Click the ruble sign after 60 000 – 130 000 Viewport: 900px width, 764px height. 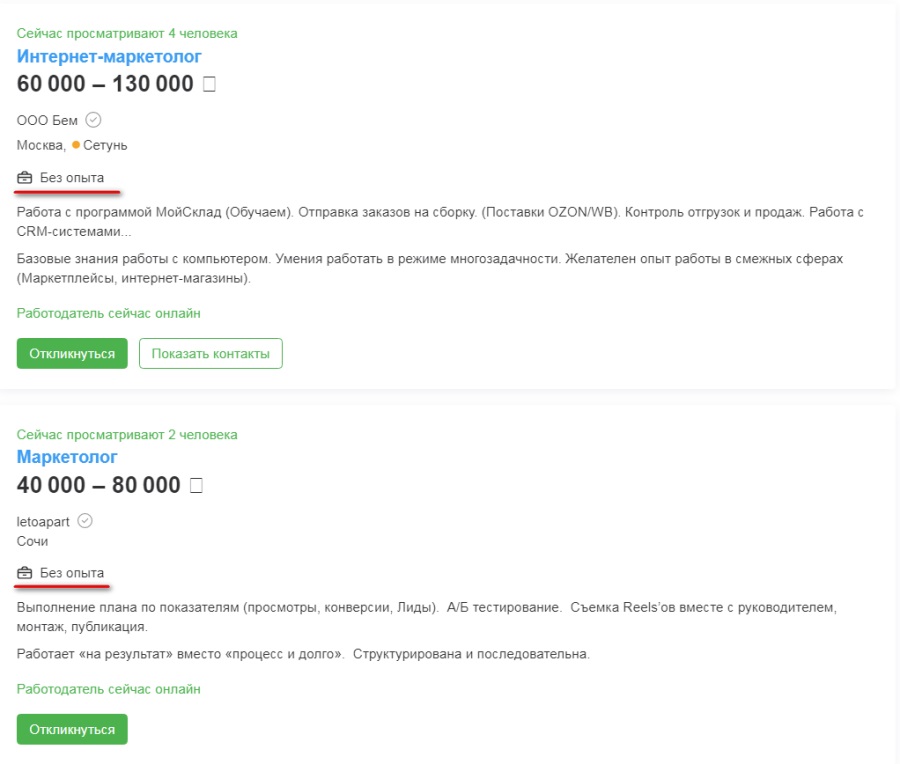209,85
